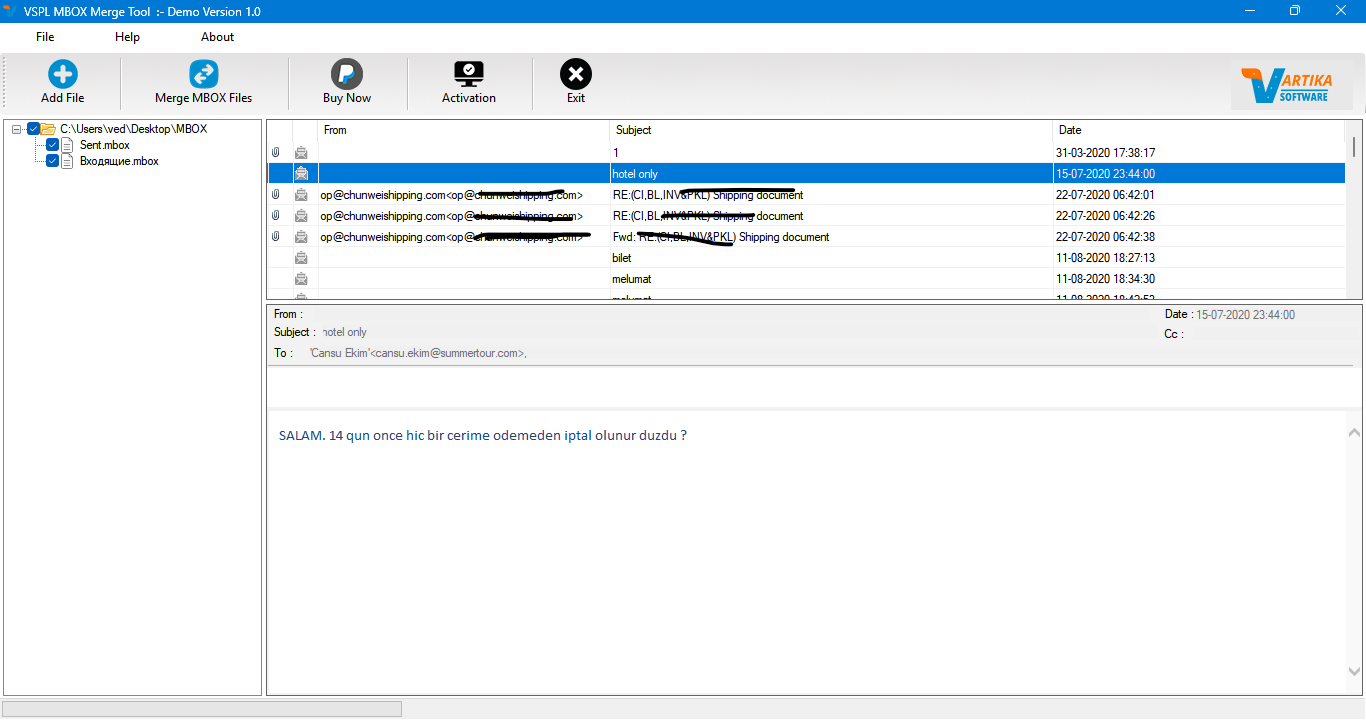Screen dimensions: 1366x720
Task: Click paperclip icon of the Fwd shipping email
Action: 276,237
